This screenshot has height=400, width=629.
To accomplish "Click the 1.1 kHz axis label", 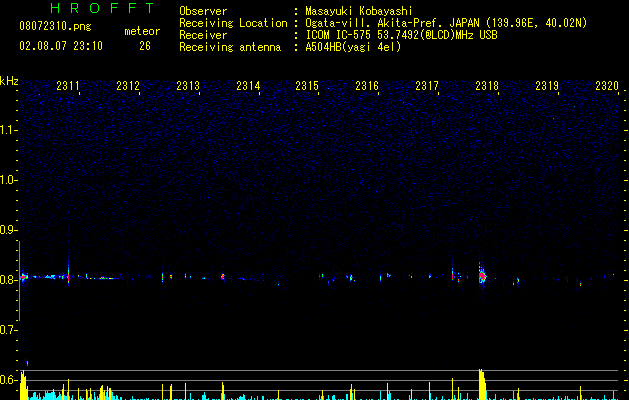I will pyautogui.click(x=8, y=130).
